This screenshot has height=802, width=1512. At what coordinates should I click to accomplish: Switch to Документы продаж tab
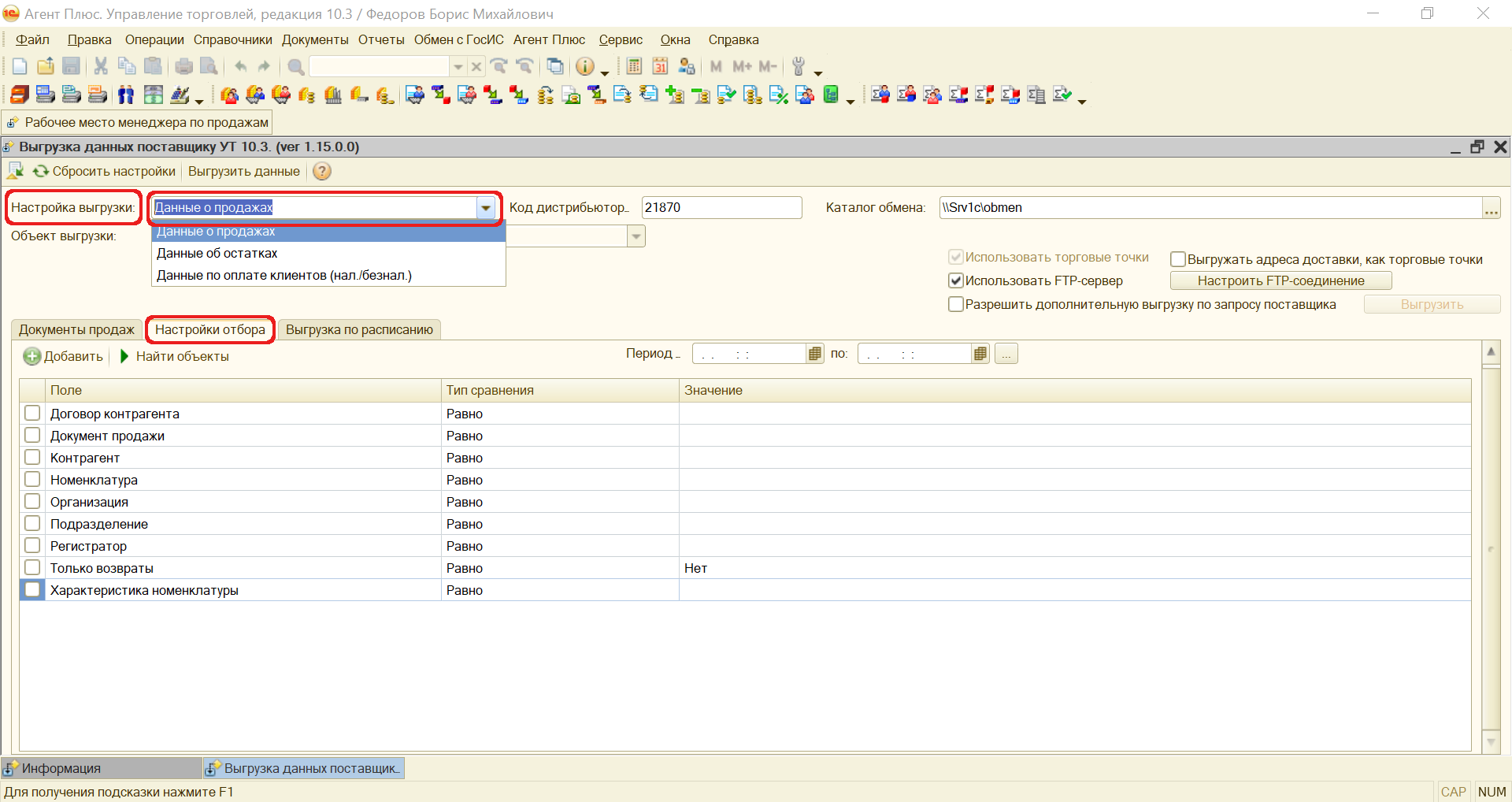point(76,329)
